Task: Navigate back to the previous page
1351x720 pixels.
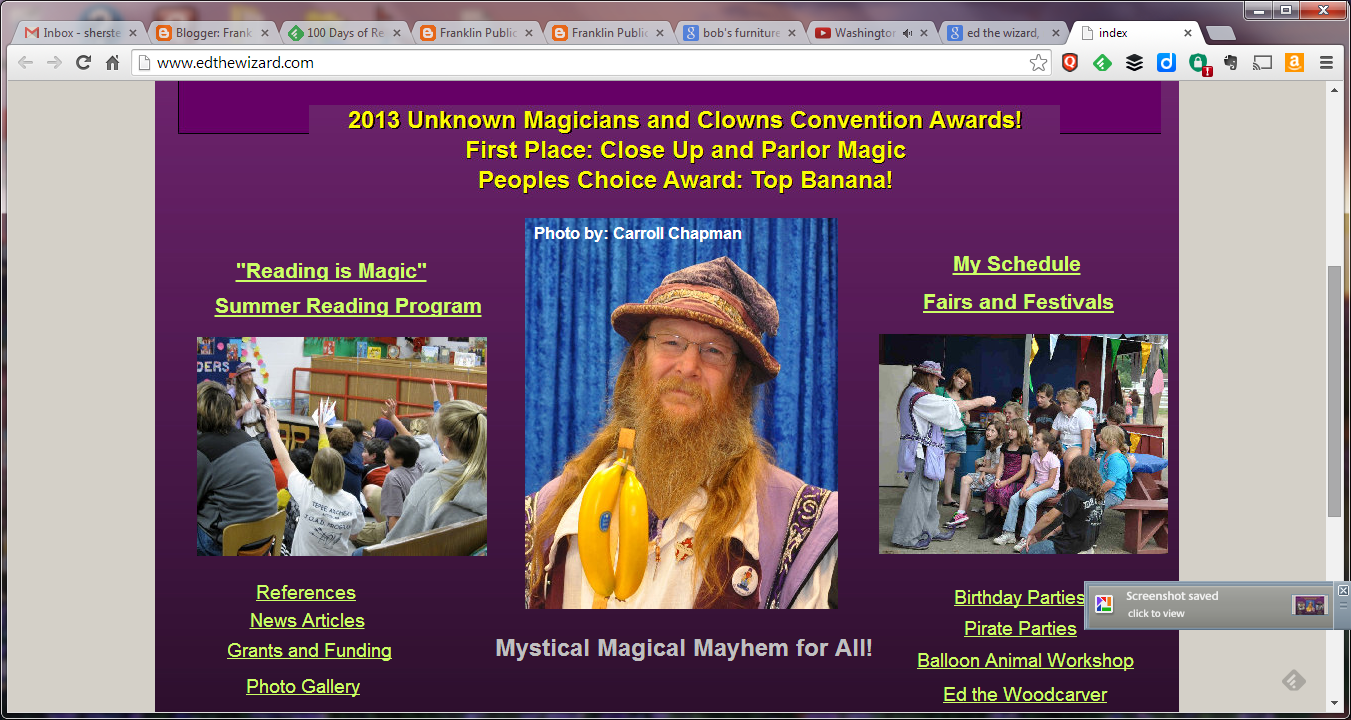Action: [25, 62]
